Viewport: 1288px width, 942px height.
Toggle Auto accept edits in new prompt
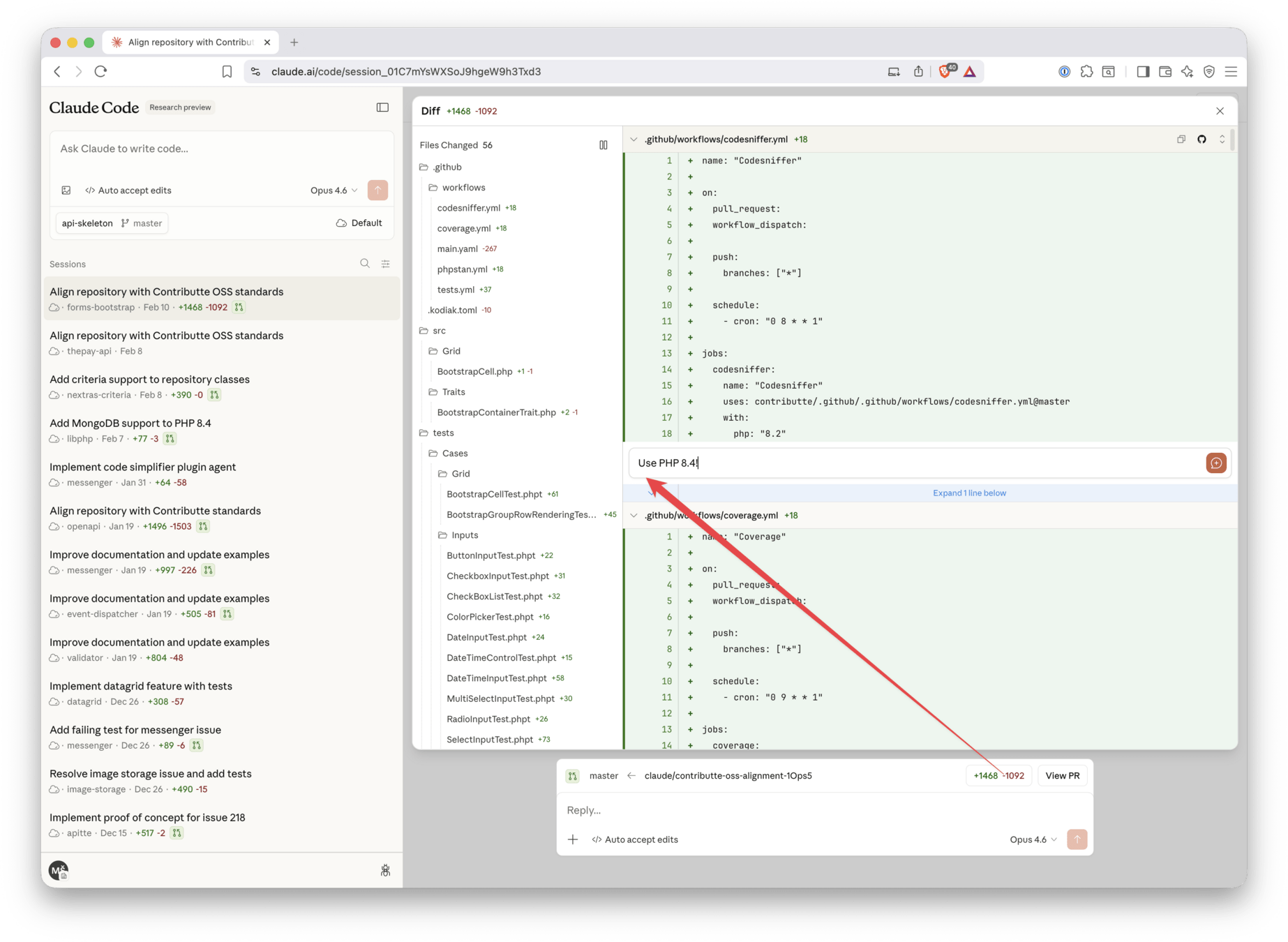point(128,190)
